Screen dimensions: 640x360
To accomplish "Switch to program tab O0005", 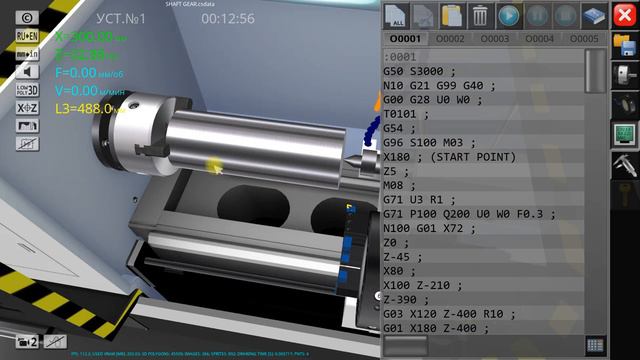I will point(584,39).
